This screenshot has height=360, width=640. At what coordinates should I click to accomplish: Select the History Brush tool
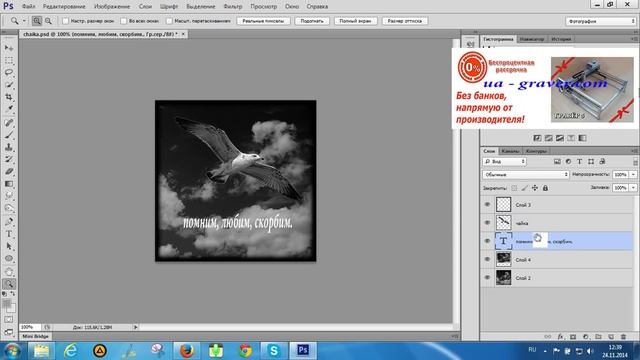9,159
